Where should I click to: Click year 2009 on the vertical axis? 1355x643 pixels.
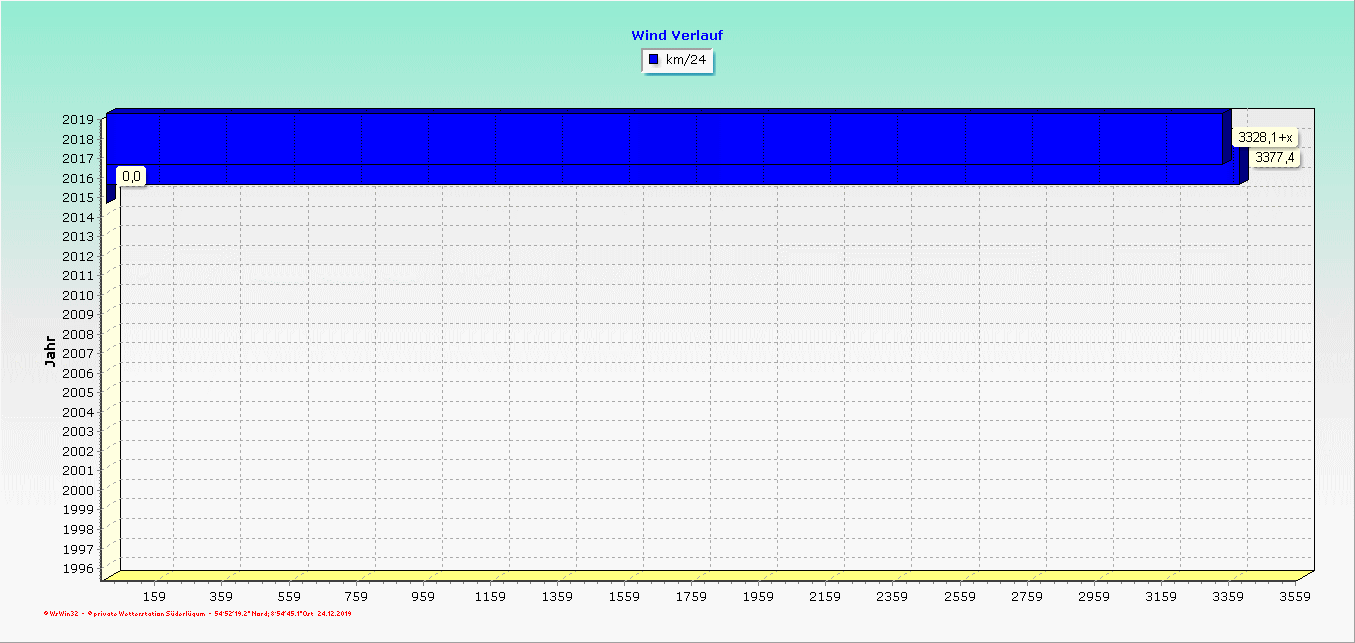[78, 315]
